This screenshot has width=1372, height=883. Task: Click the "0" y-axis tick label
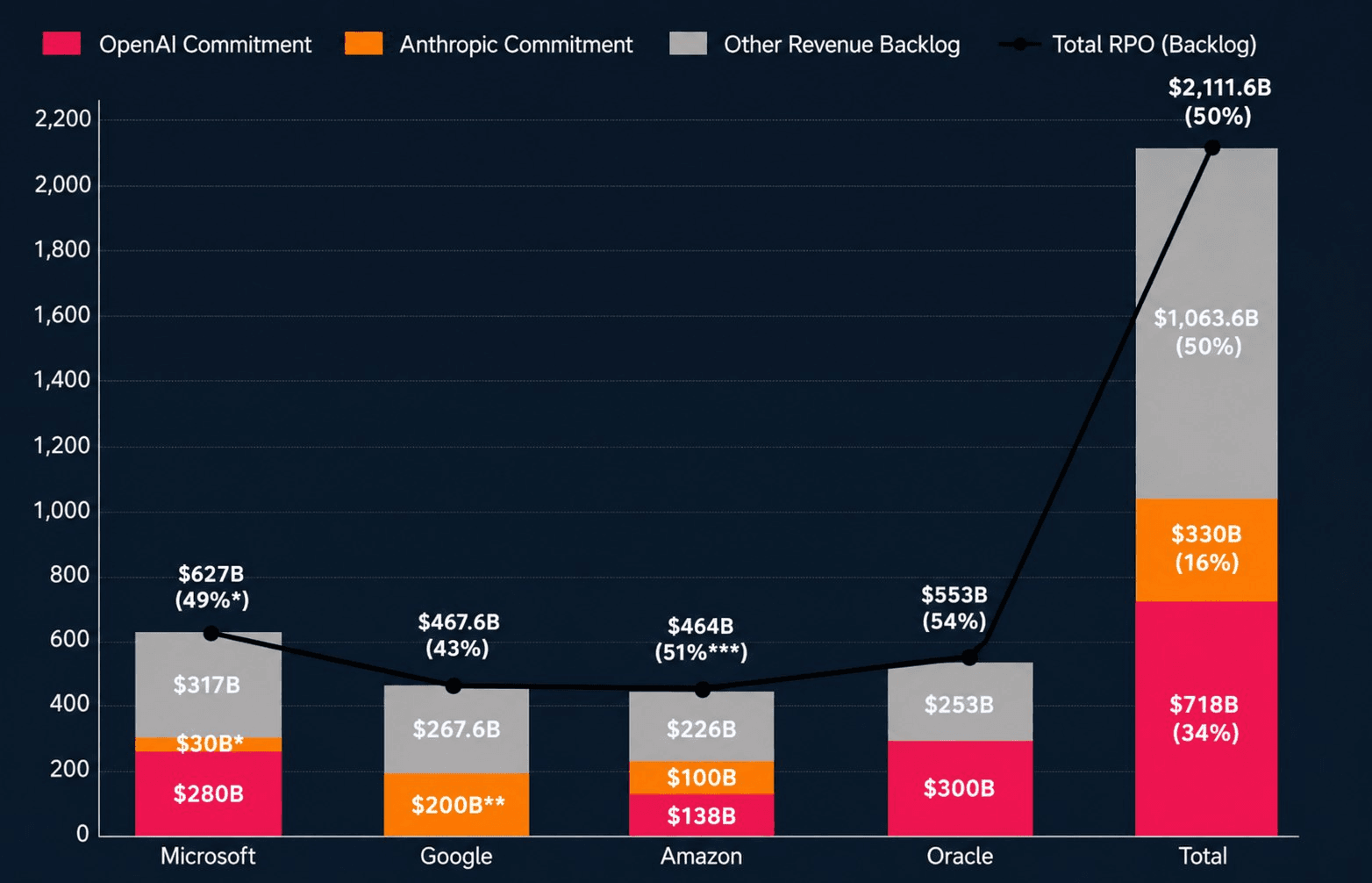click(x=82, y=834)
